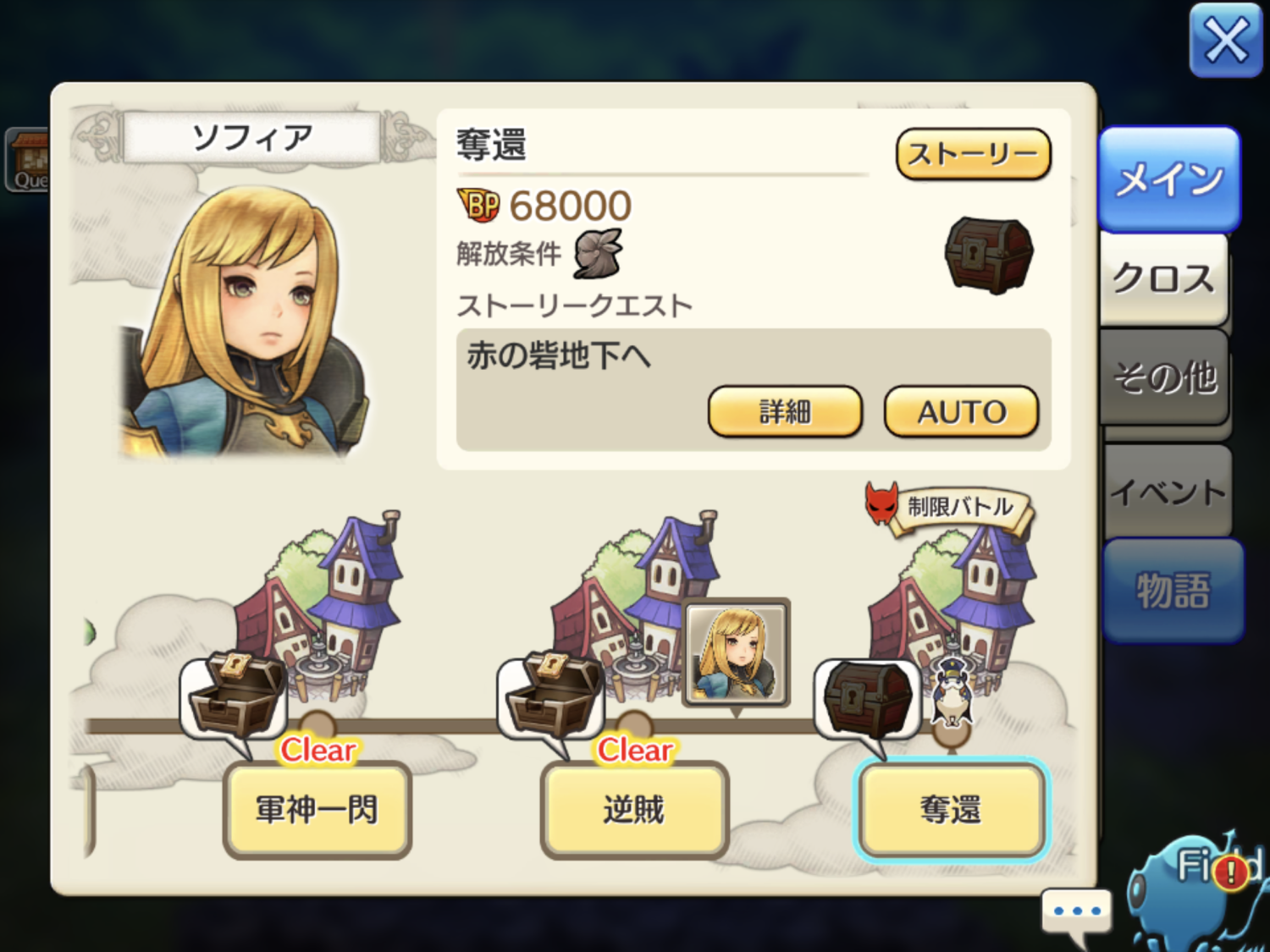Tap the ソフィア portrait thumbnail on map
The image size is (1270, 952).
pos(736,652)
